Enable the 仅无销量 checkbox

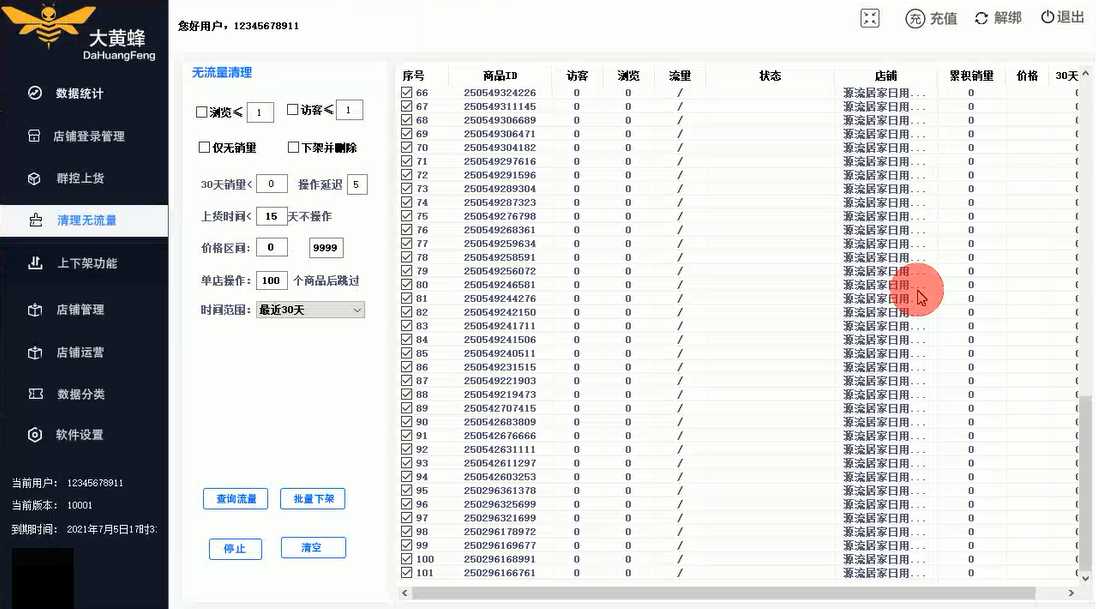coord(205,148)
